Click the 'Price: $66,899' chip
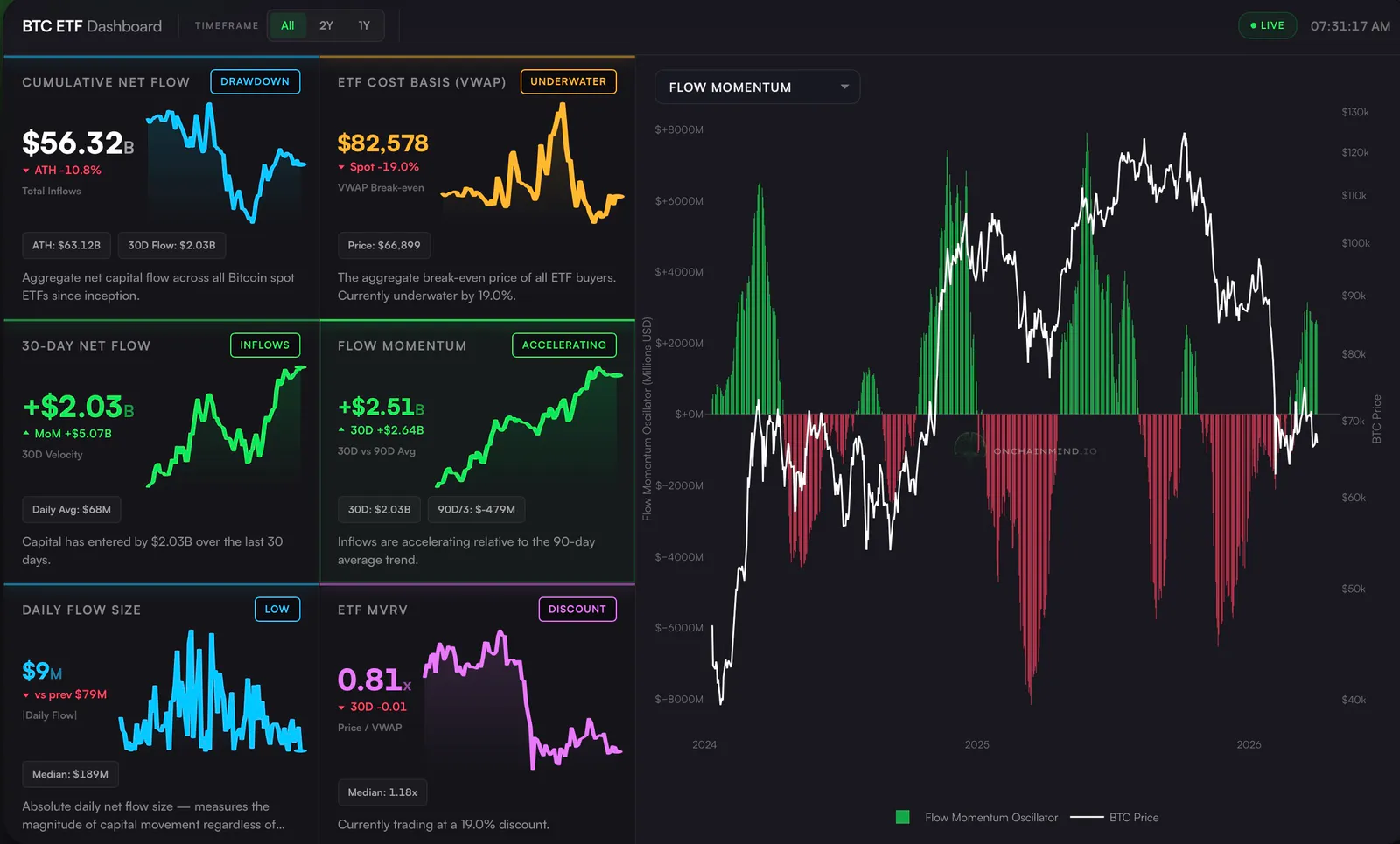The height and width of the screenshot is (844, 1400). [384, 246]
